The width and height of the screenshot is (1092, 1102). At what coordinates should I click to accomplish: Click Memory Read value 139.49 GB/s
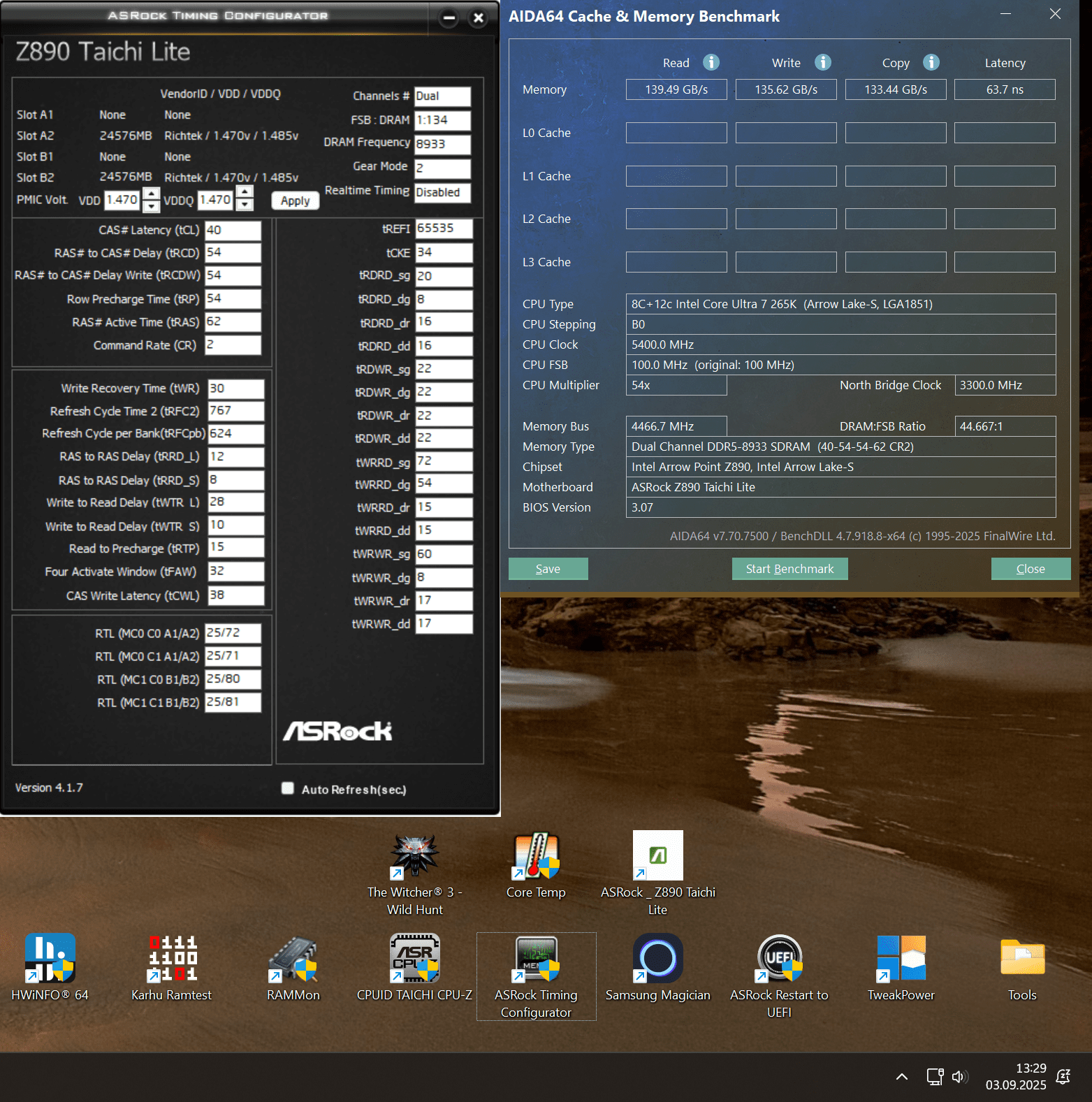click(x=676, y=89)
